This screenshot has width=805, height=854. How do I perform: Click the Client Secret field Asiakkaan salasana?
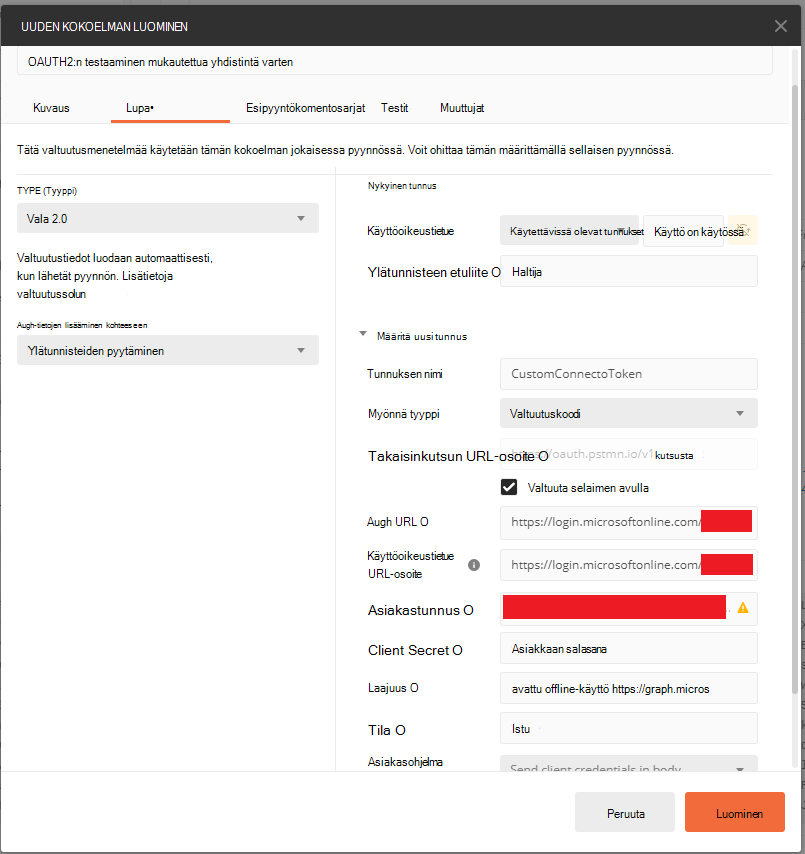(629, 648)
